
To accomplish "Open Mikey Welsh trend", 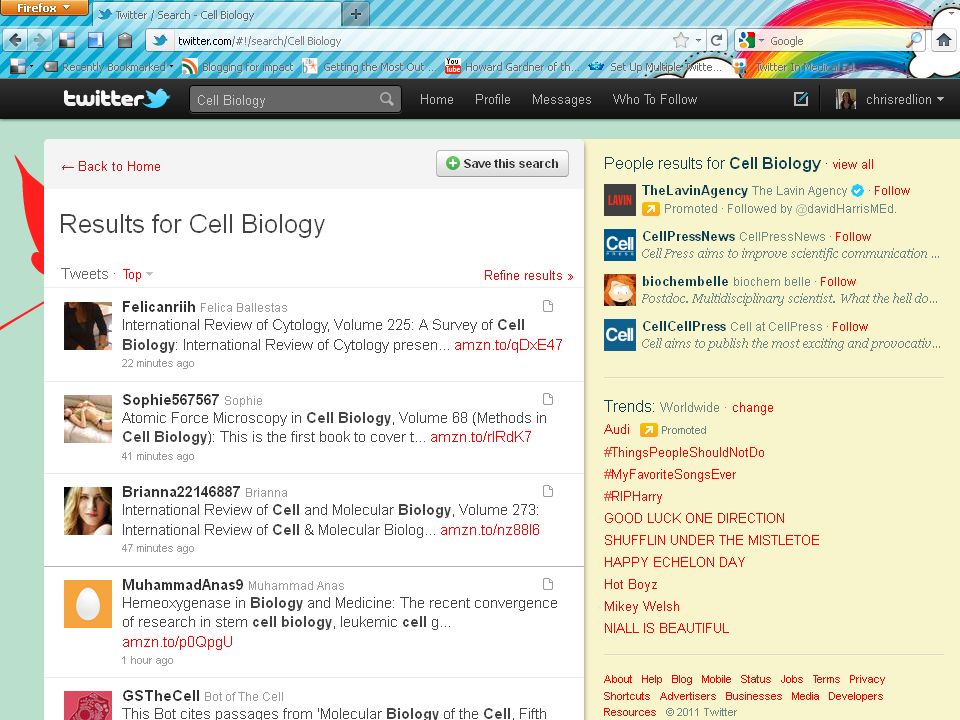I will click(x=642, y=607).
